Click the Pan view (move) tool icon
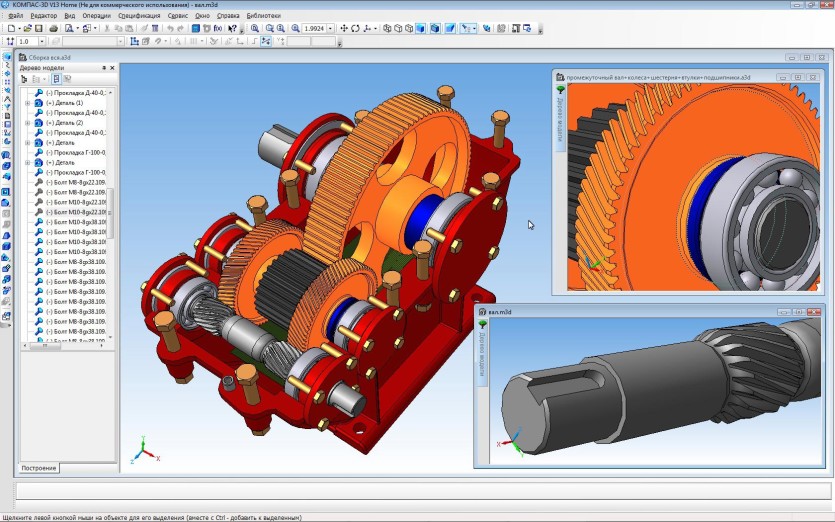The width and height of the screenshot is (835, 522). pos(344,28)
